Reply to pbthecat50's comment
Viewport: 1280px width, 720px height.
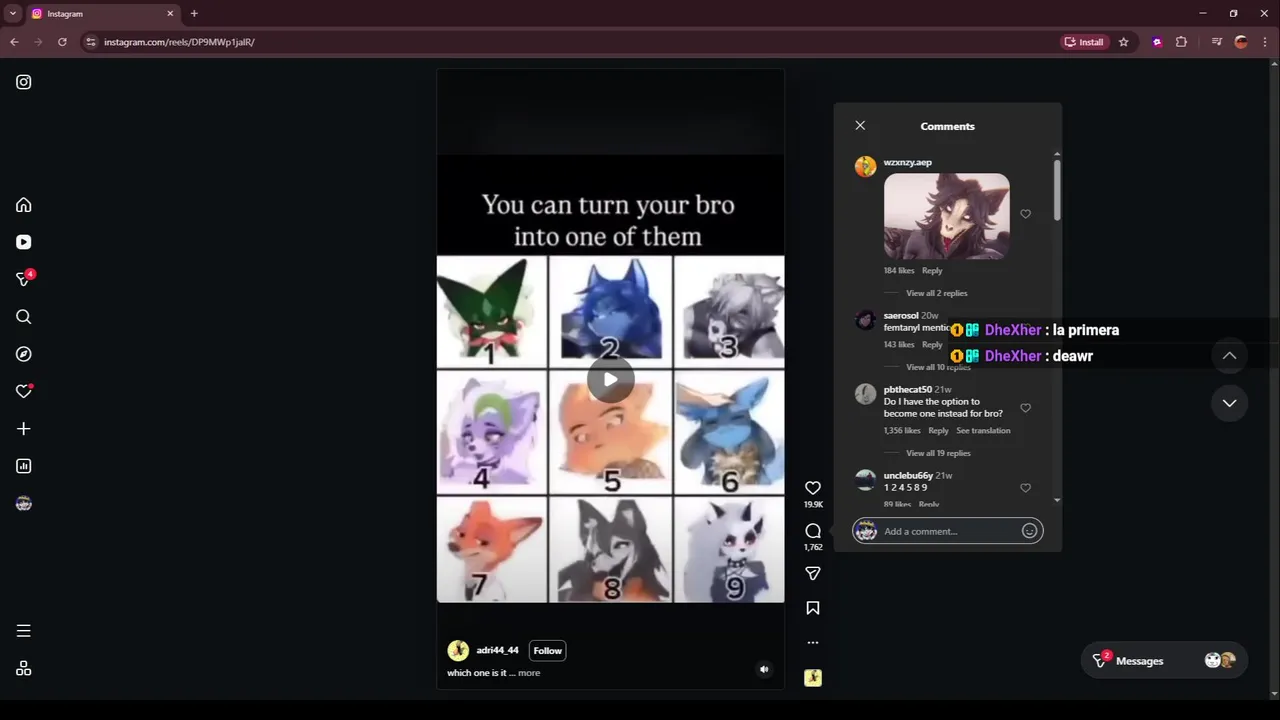[x=938, y=431]
